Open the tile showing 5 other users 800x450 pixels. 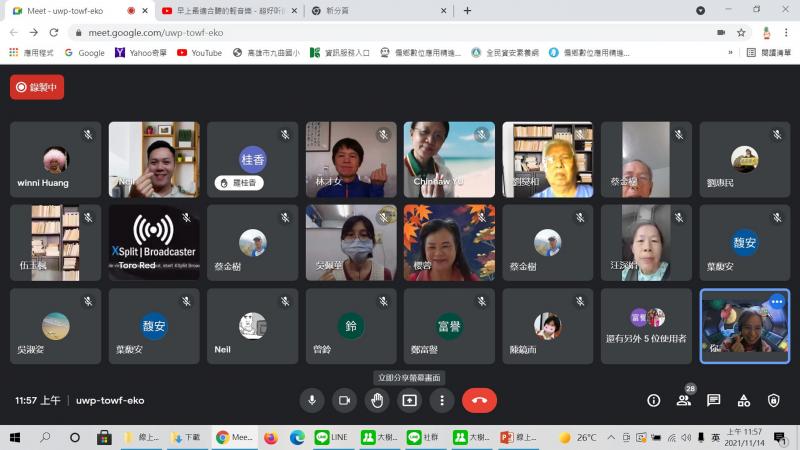point(646,327)
